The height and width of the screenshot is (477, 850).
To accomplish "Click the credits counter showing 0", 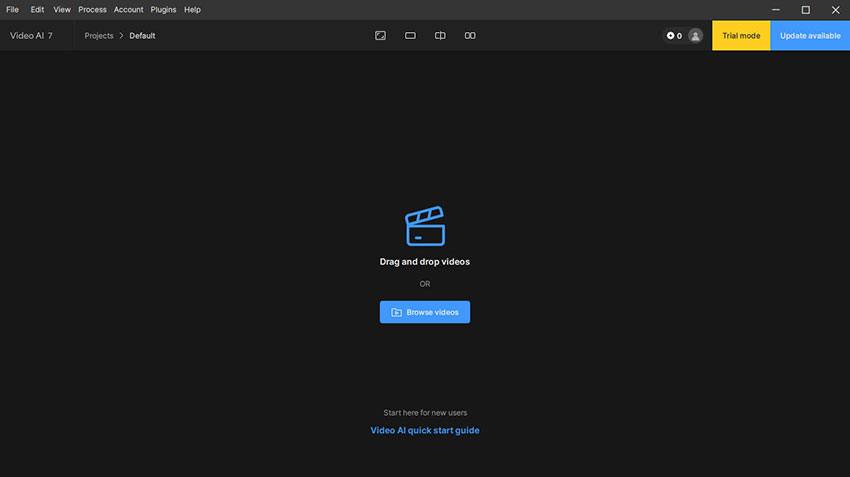I will [x=674, y=36].
